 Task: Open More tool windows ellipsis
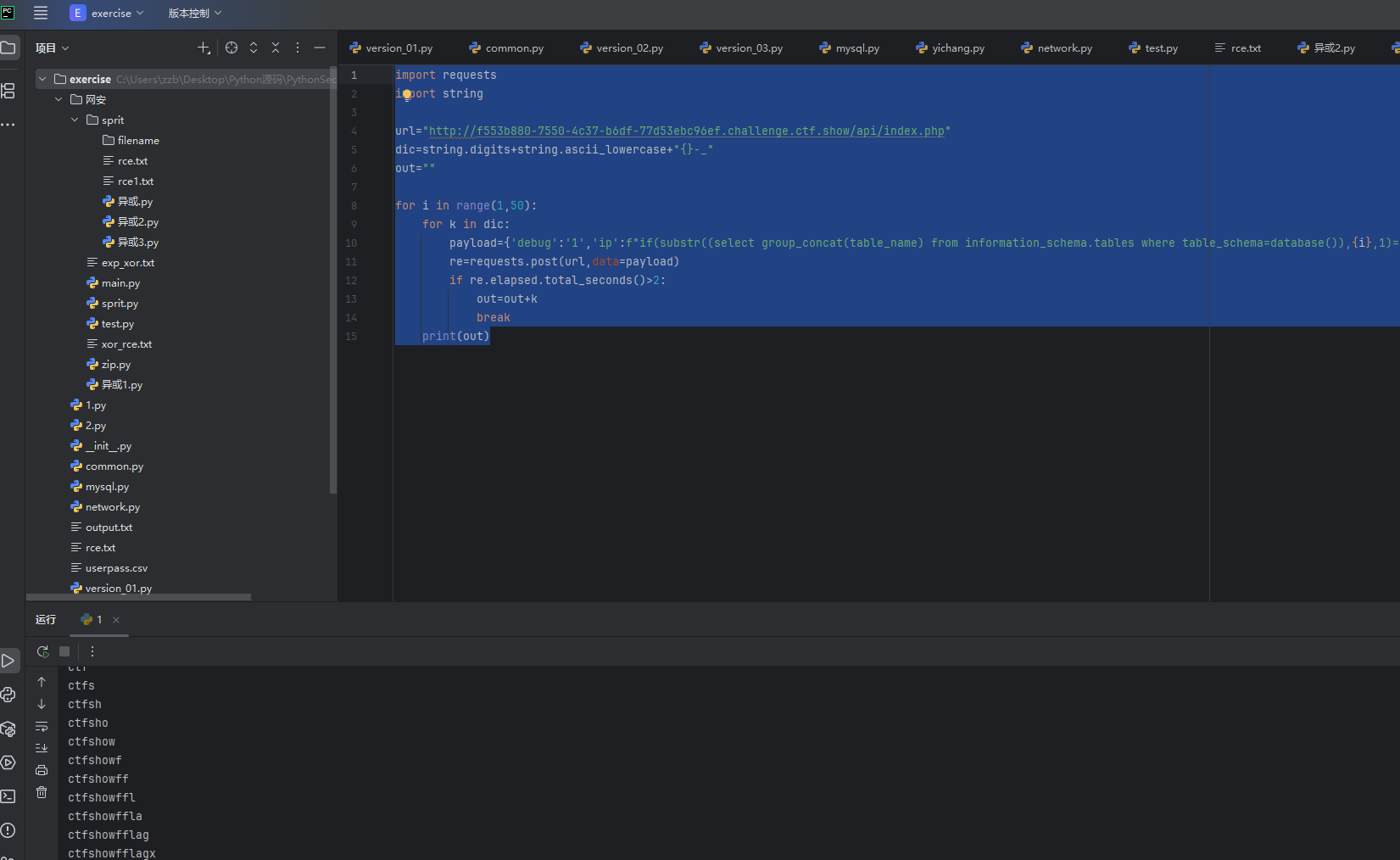[8, 124]
